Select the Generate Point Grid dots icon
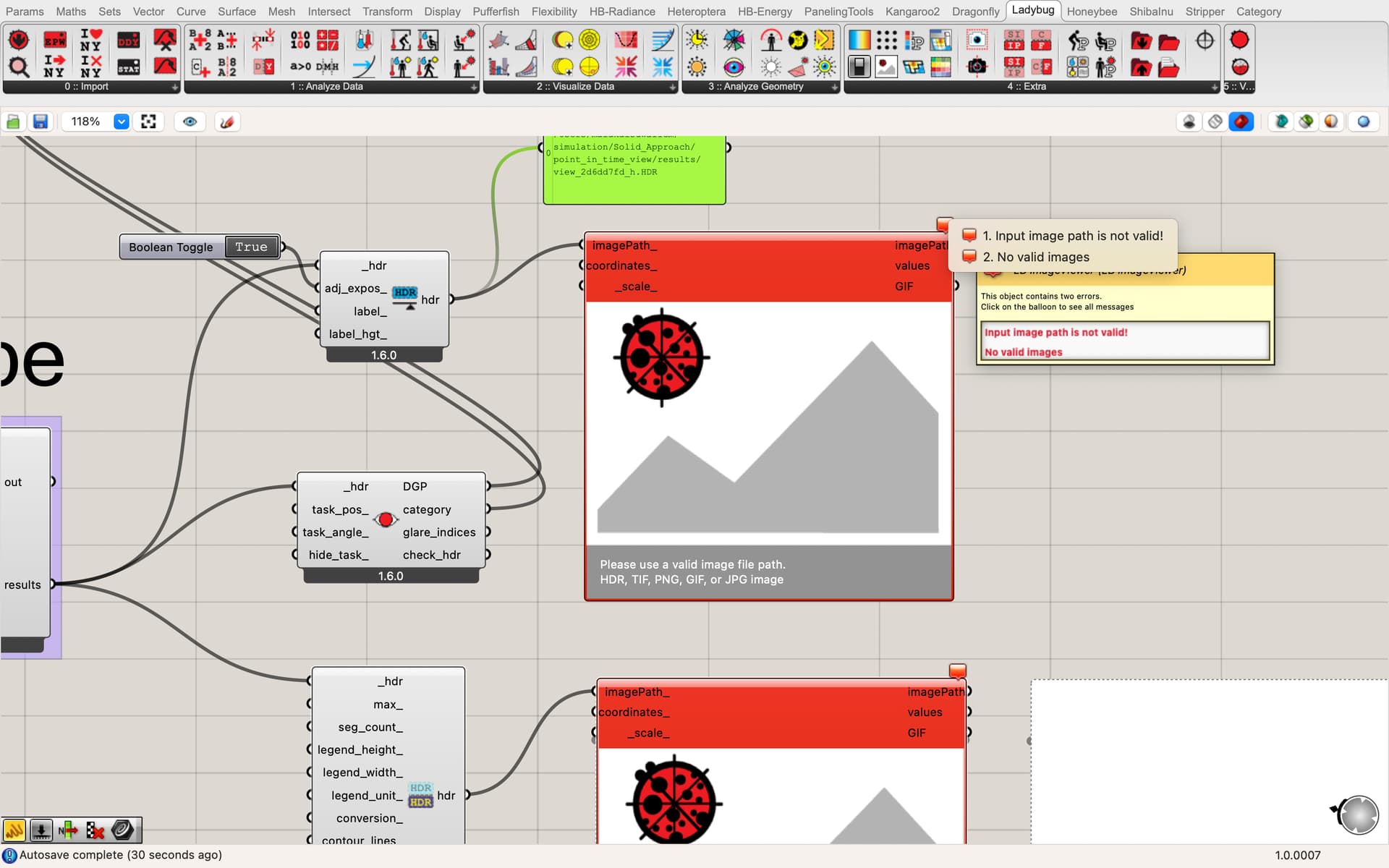Screen dimensions: 1389x868 point(886,40)
